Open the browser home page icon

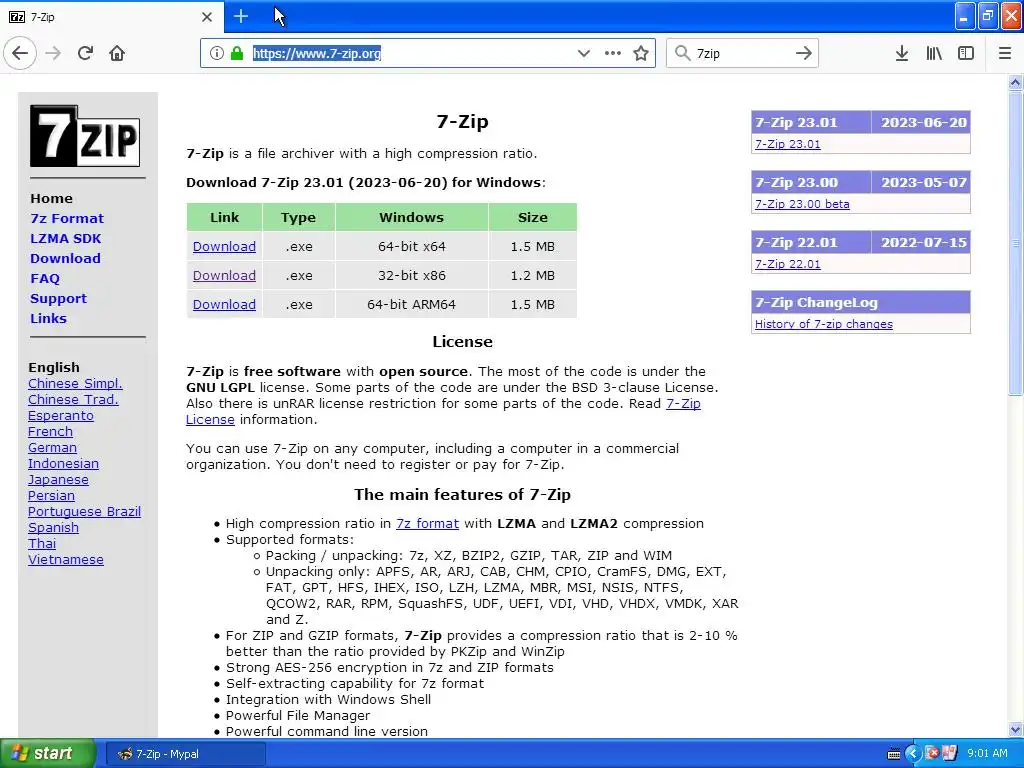[x=117, y=54]
